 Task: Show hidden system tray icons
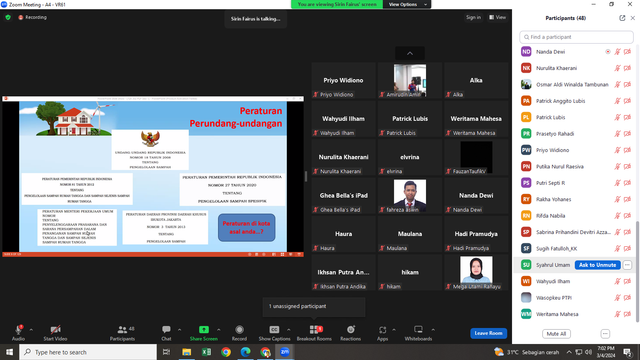click(569, 352)
